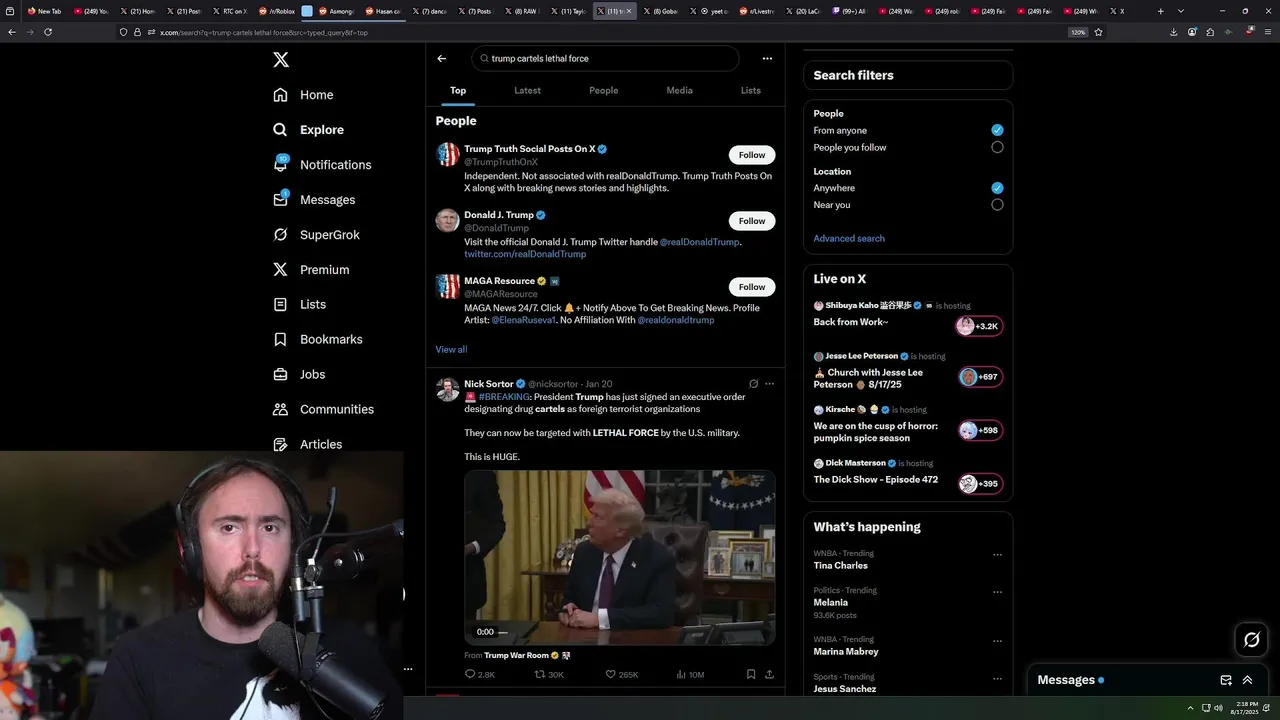The width and height of the screenshot is (1280, 720).
Task: Open a new browser tab
Action: [1160, 11]
